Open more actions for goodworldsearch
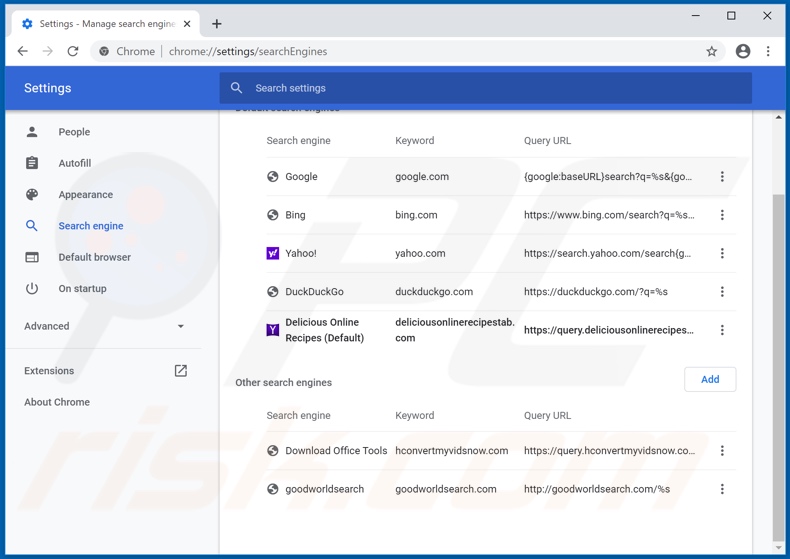Image resolution: width=790 pixels, height=559 pixels. click(722, 489)
